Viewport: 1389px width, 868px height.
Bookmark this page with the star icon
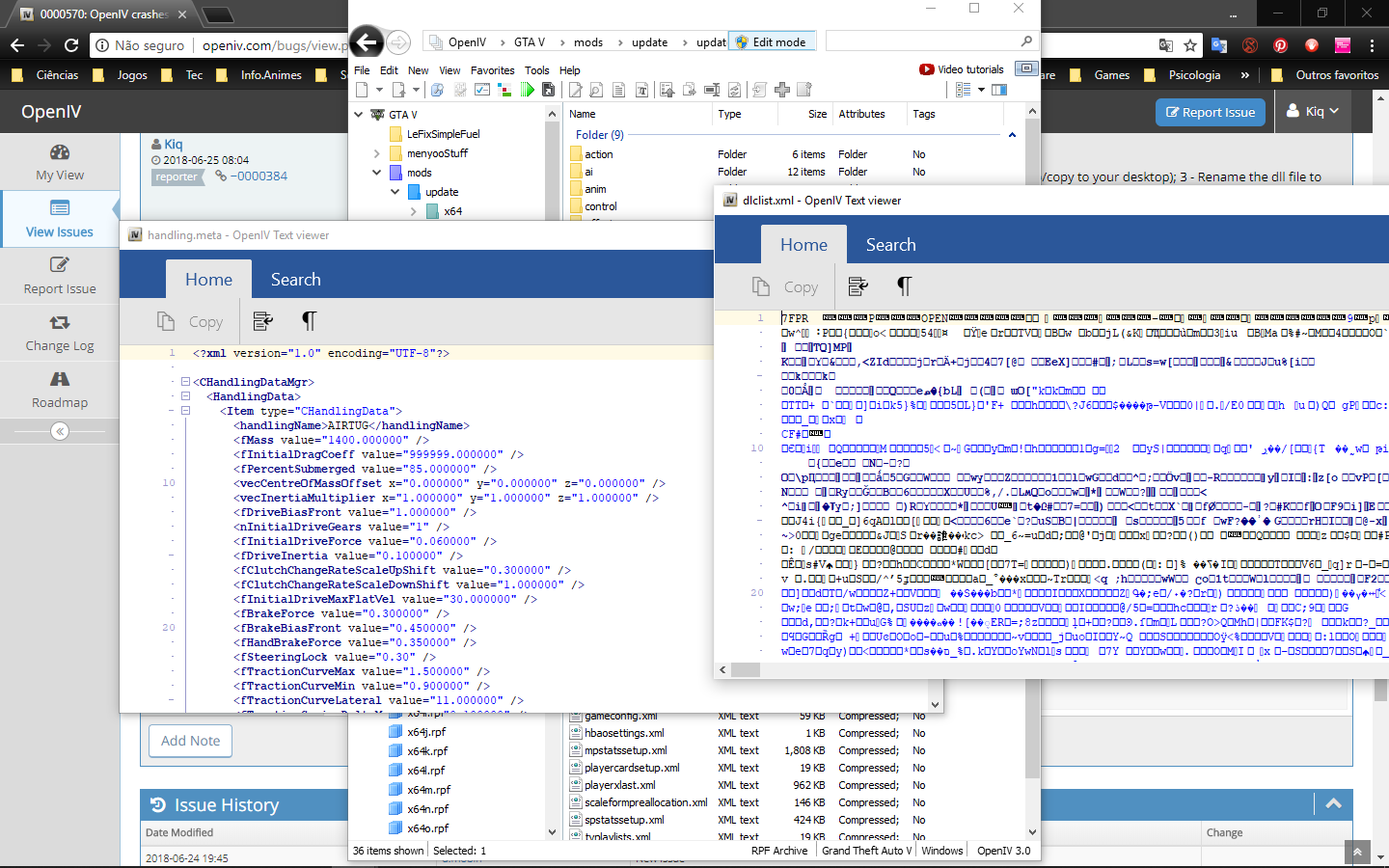tap(1190, 45)
